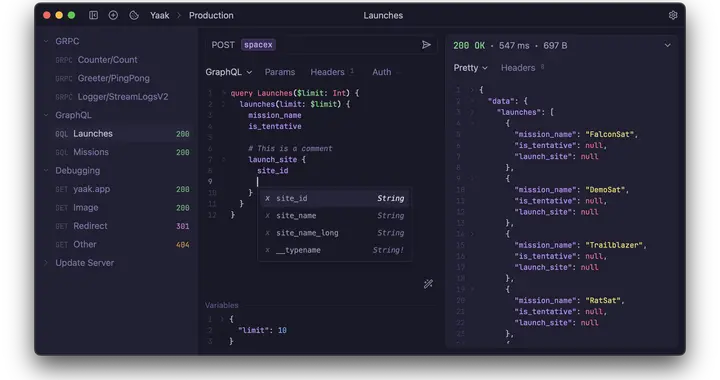Click the 547 ms response time
This screenshot has height=380, width=720.
514,45
